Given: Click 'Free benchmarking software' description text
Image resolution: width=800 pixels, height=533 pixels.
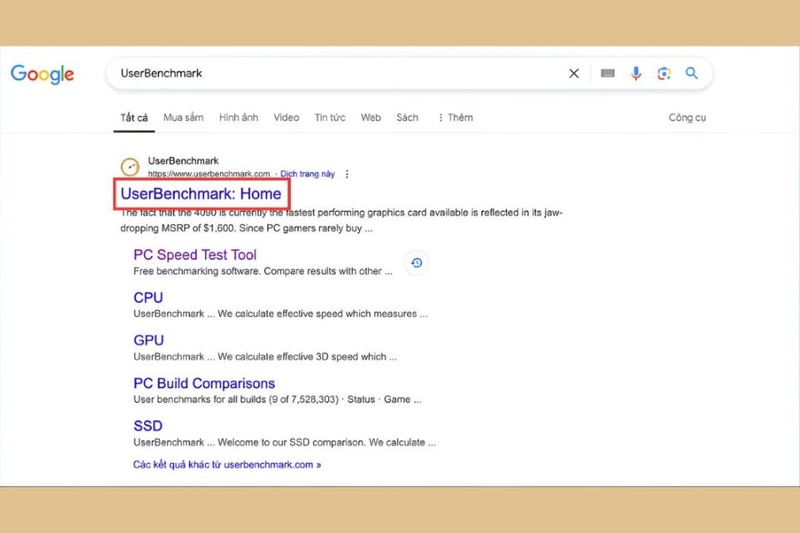Looking at the screenshot, I should 263,271.
